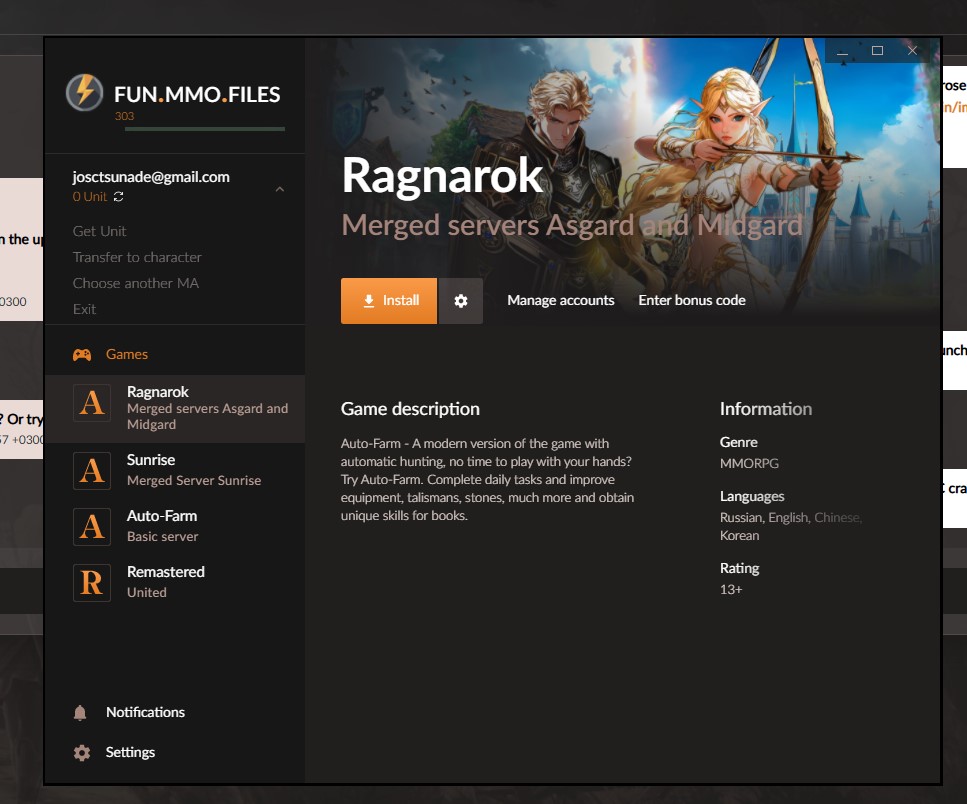Maximize the launcher window

coord(877,51)
